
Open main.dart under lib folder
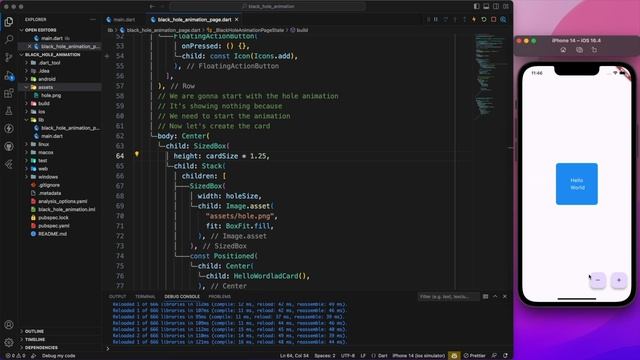pyautogui.click(x=52, y=136)
